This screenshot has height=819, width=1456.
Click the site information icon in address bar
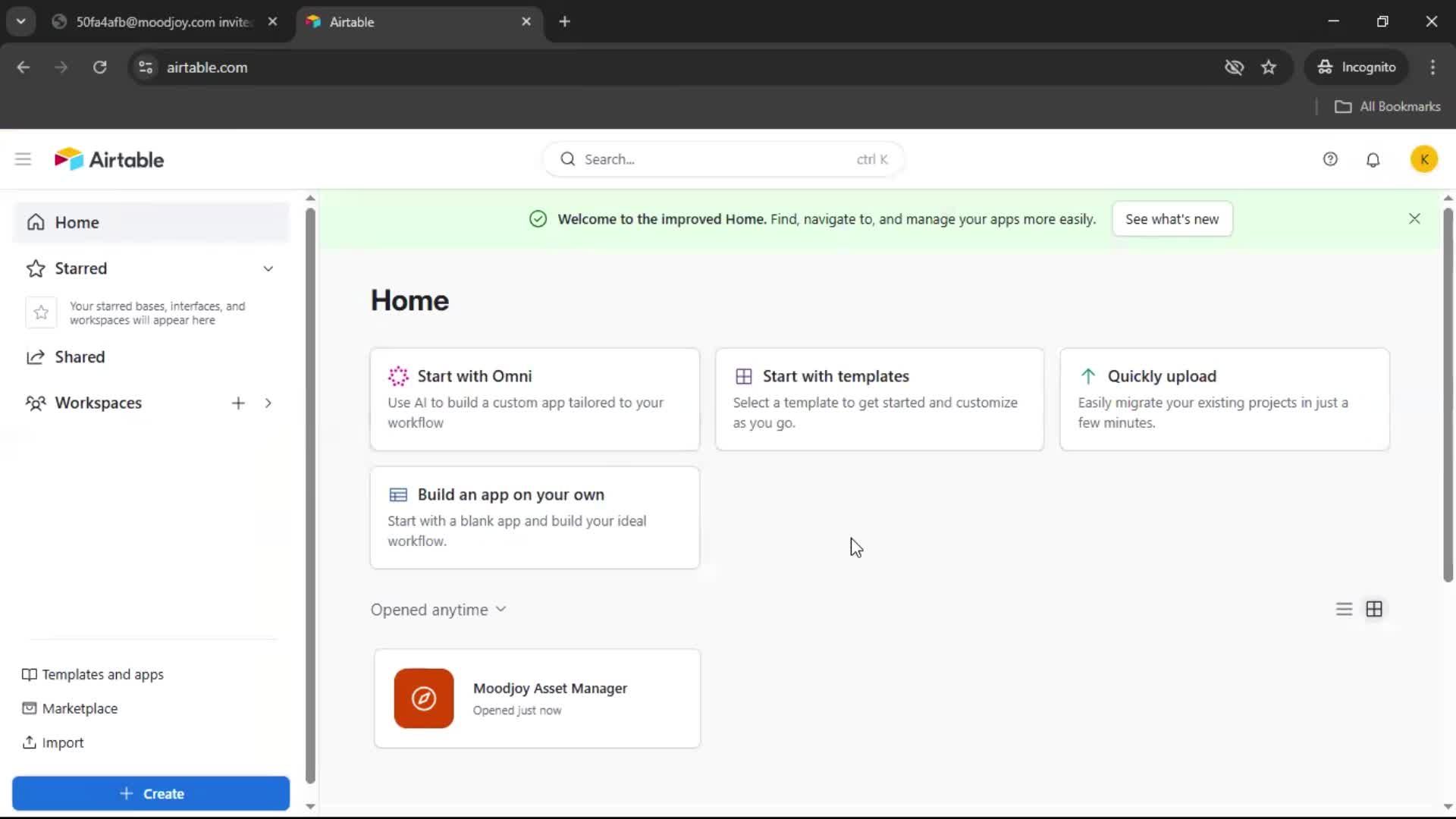point(145,67)
